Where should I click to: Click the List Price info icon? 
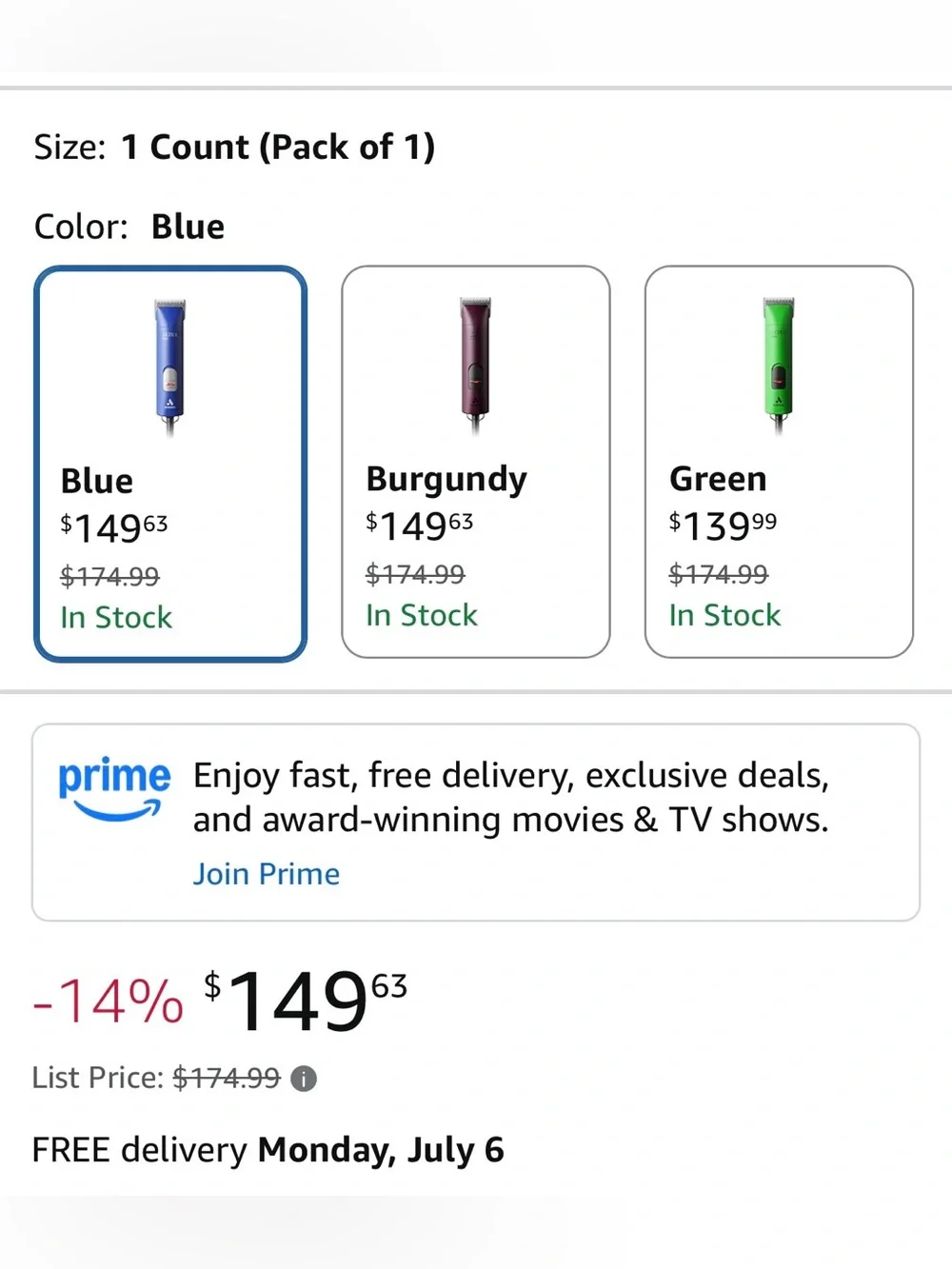304,1079
